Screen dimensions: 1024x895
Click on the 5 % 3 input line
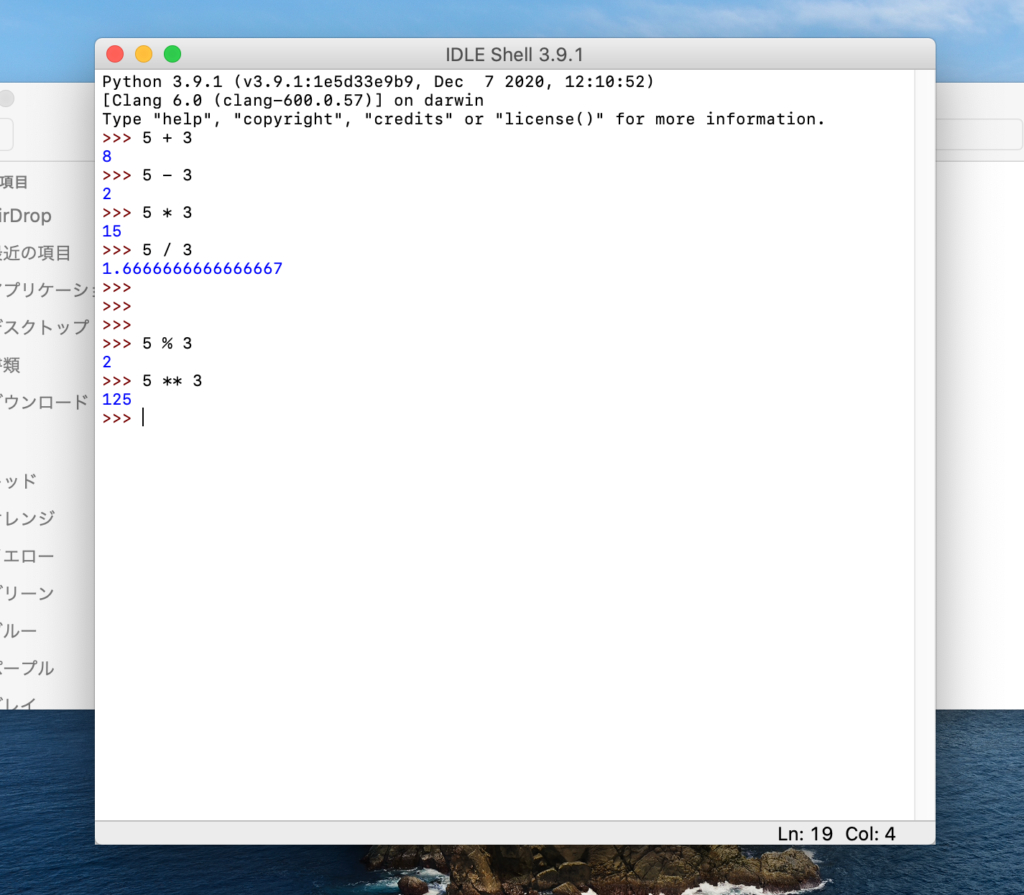pyautogui.click(x=166, y=344)
